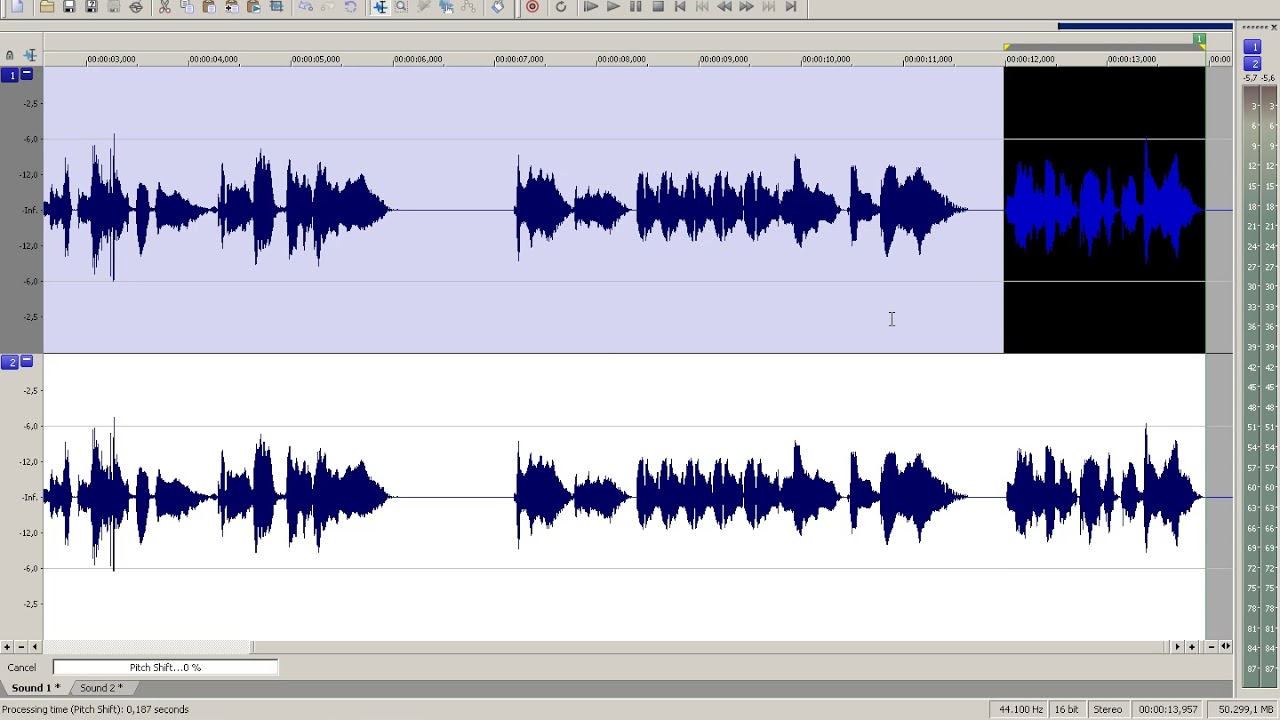1280x720 pixels.
Task: Close the channel meters panel
Action: [x=1273, y=27]
